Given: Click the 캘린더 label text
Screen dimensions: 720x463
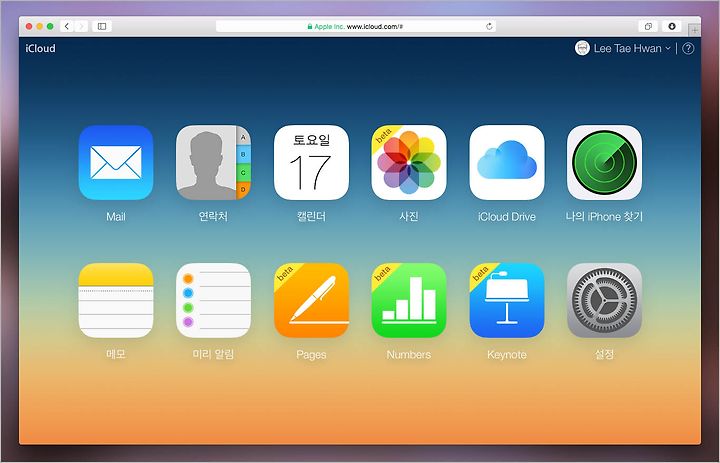Looking at the screenshot, I should [x=311, y=216].
